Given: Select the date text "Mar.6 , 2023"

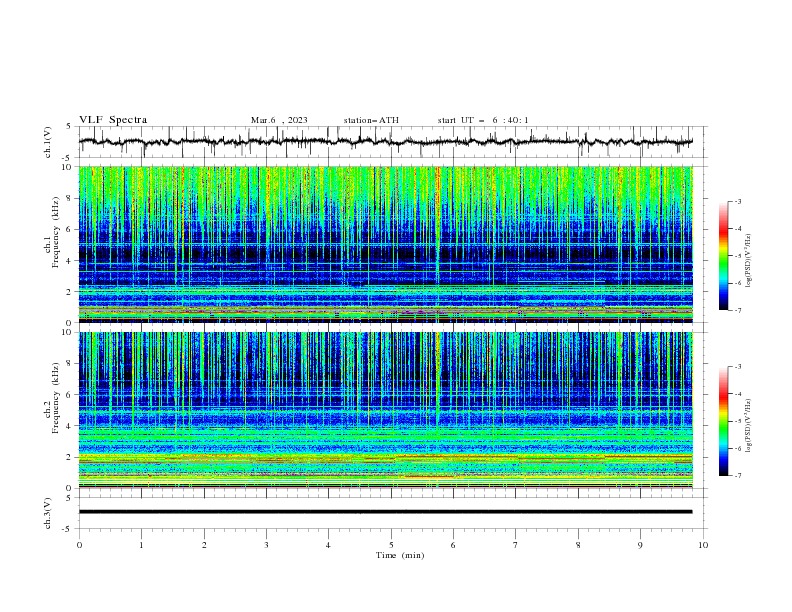Looking at the screenshot, I should tap(279, 120).
